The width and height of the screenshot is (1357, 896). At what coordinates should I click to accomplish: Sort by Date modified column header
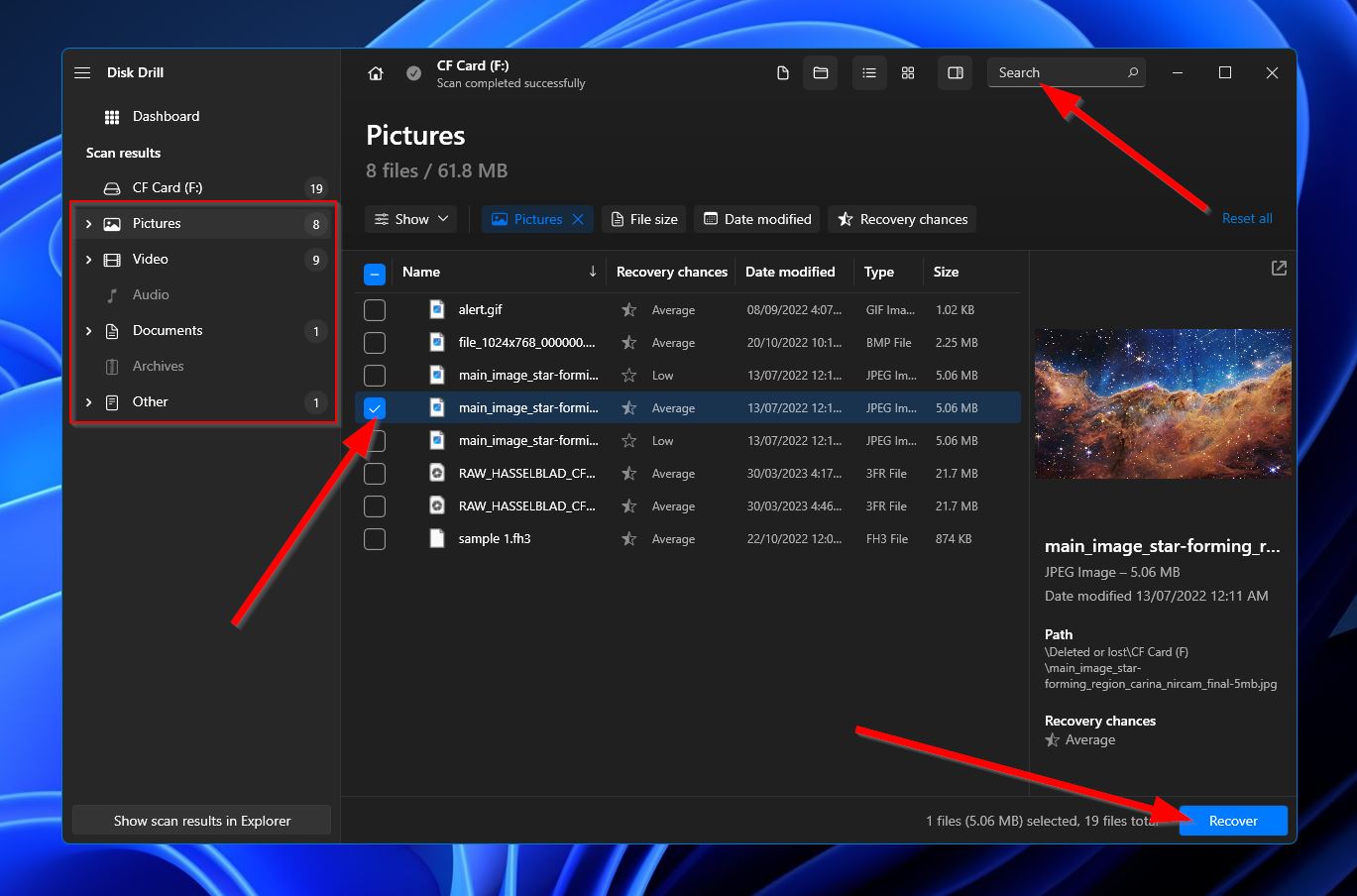[790, 272]
